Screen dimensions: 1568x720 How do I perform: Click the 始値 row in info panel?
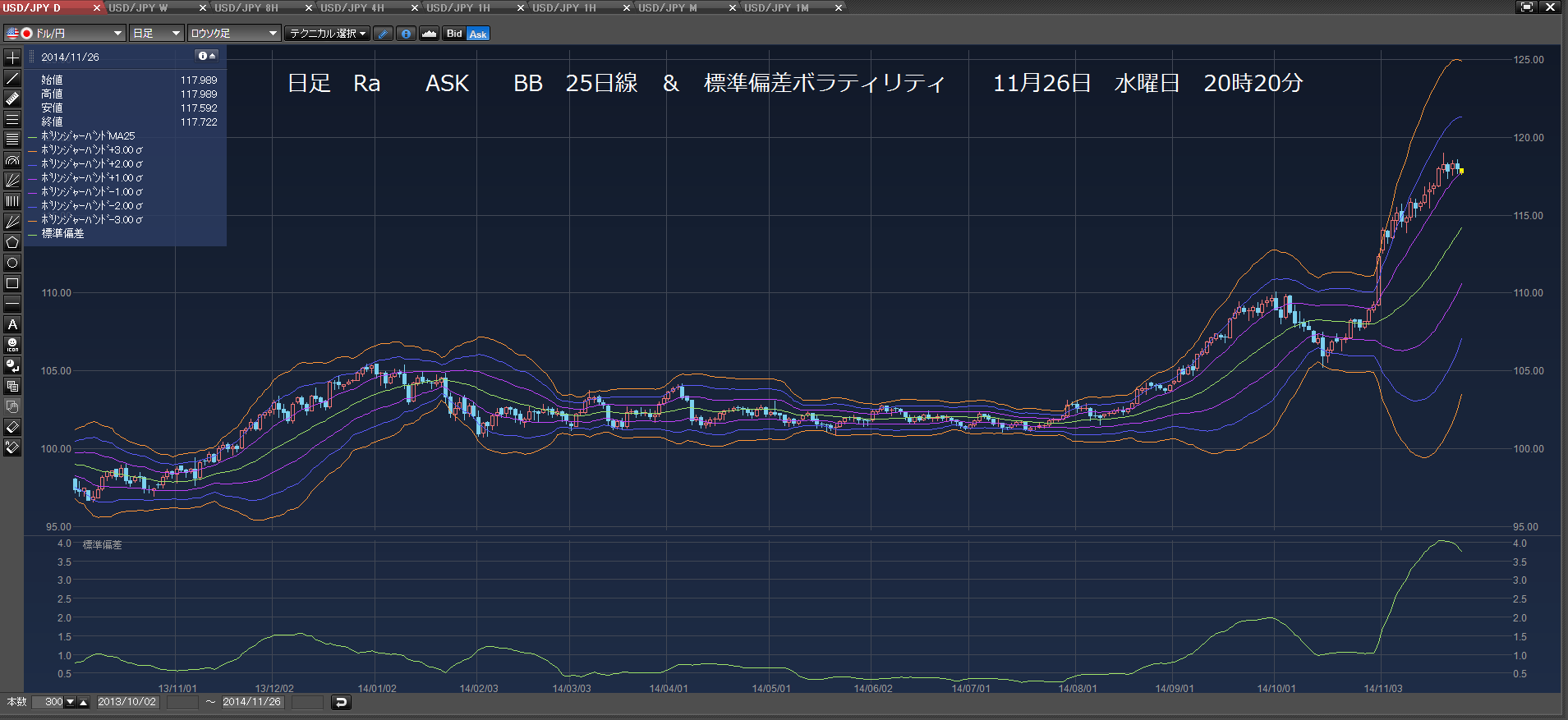coord(129,80)
